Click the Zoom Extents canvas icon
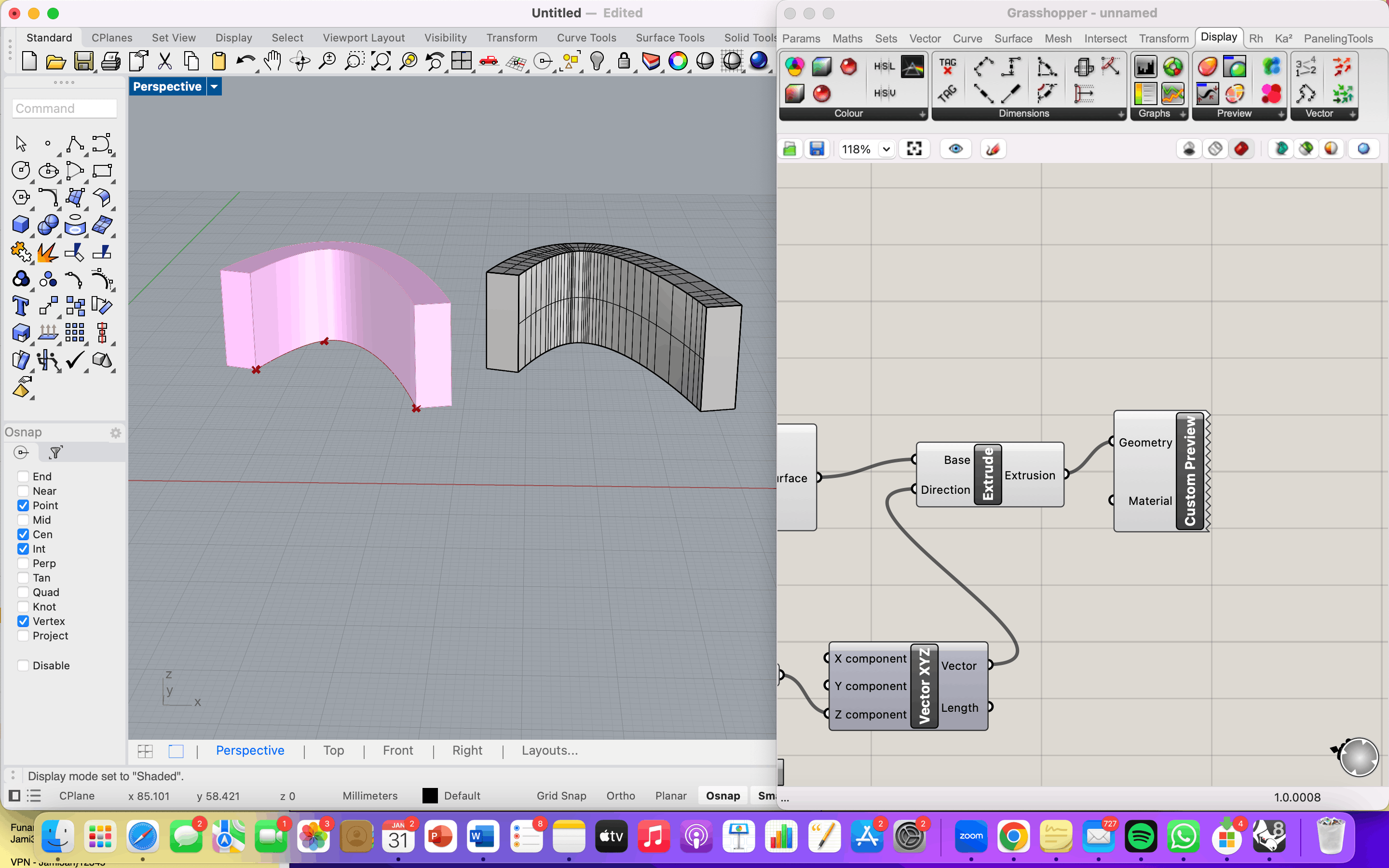This screenshot has height=868, width=1389. [x=914, y=149]
